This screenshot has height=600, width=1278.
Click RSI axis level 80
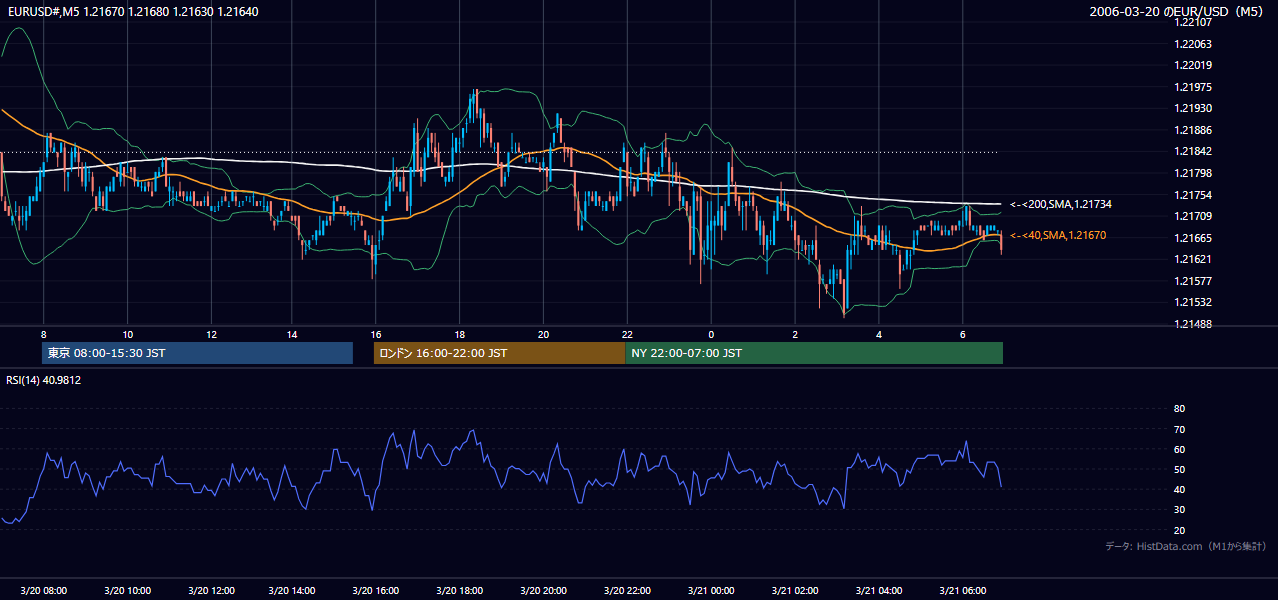(x=1179, y=409)
